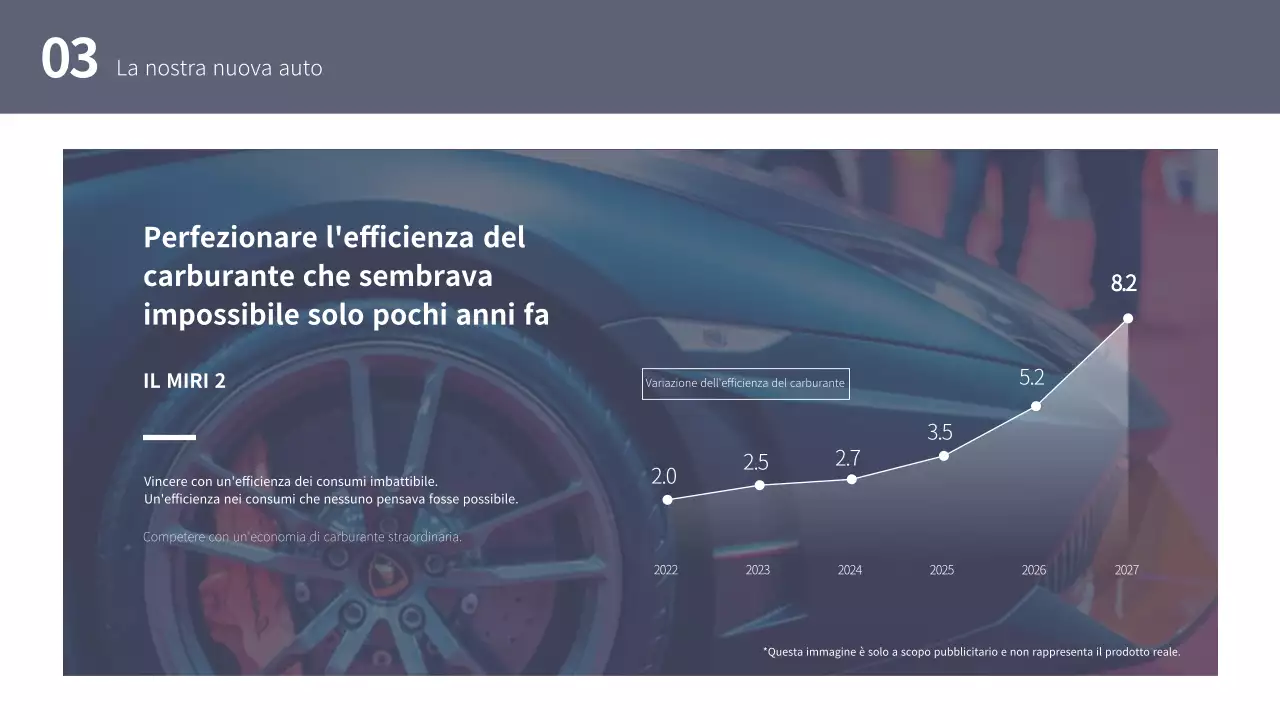This screenshot has height=720, width=1280.
Task: Select the 2.5 data point
Action: click(x=759, y=487)
